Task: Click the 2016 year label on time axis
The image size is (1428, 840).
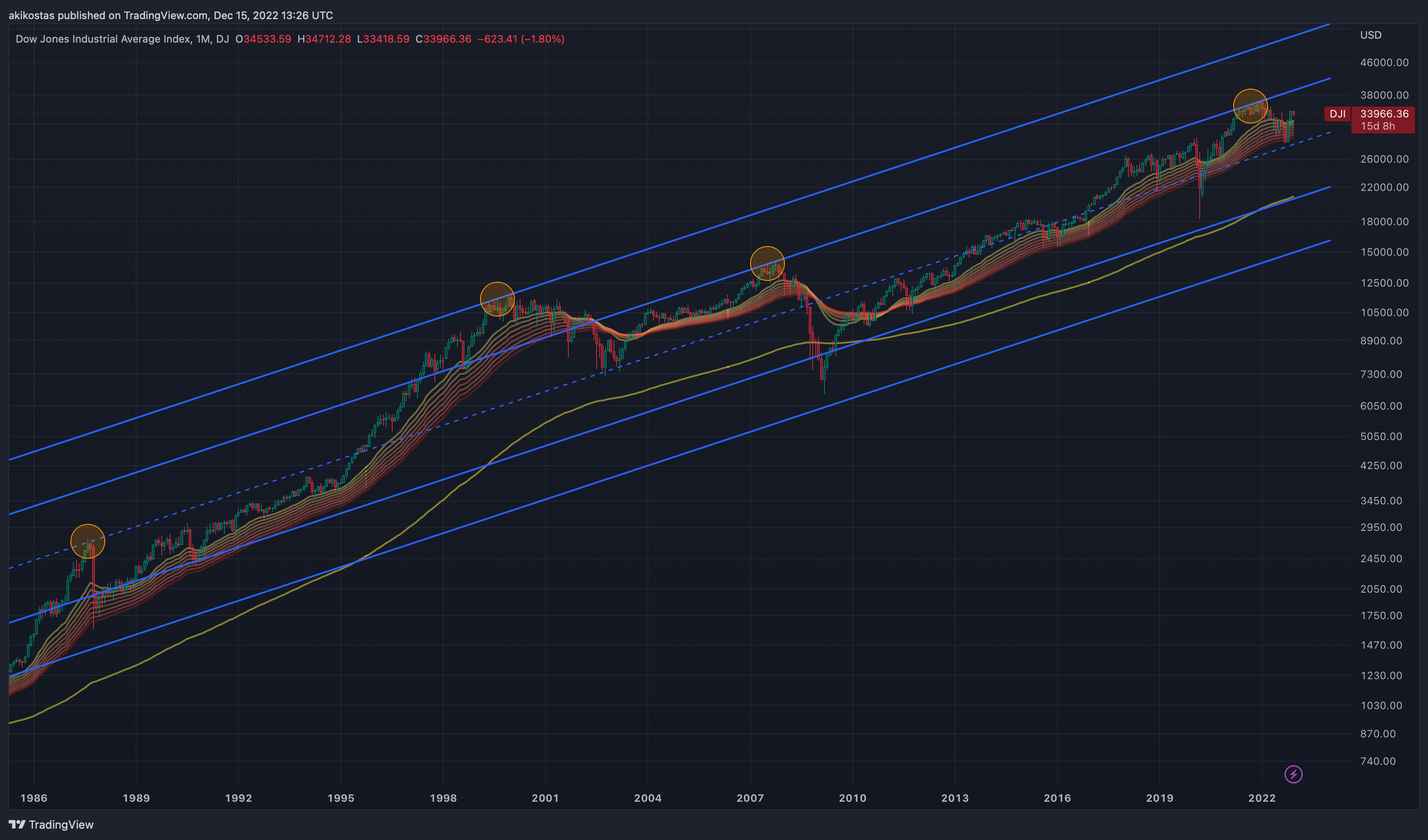Action: click(x=1058, y=798)
